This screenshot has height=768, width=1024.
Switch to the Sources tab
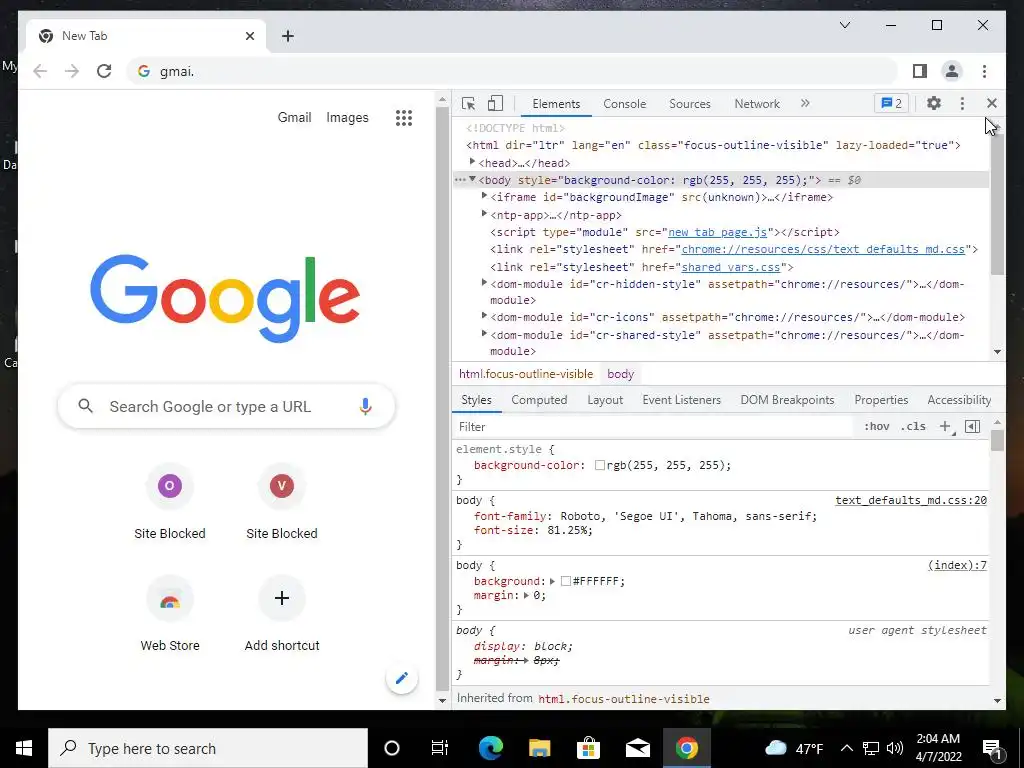(690, 104)
